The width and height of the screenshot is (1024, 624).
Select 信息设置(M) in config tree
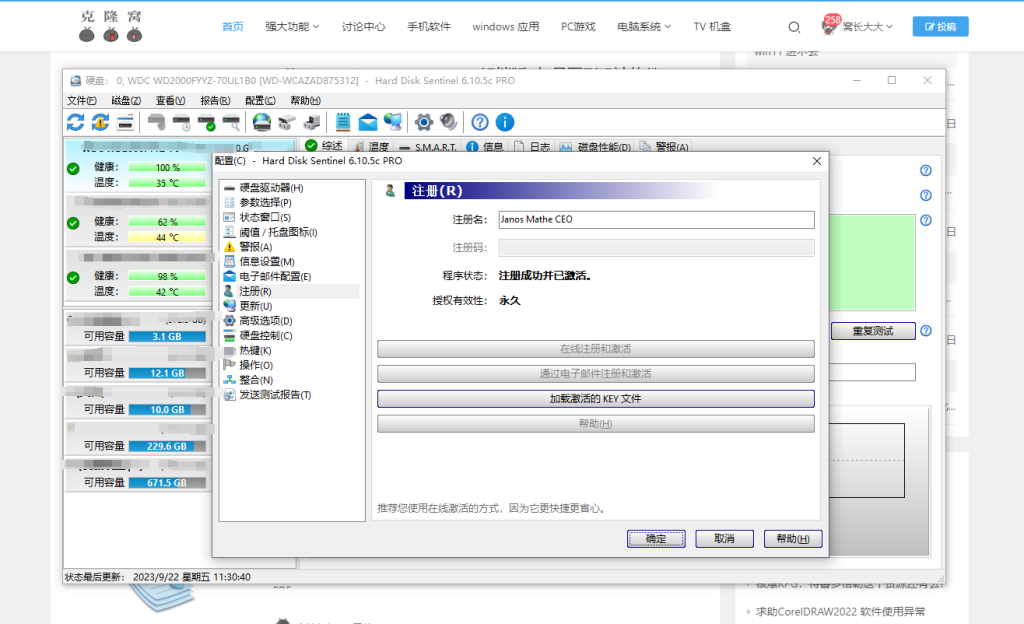tap(266, 262)
